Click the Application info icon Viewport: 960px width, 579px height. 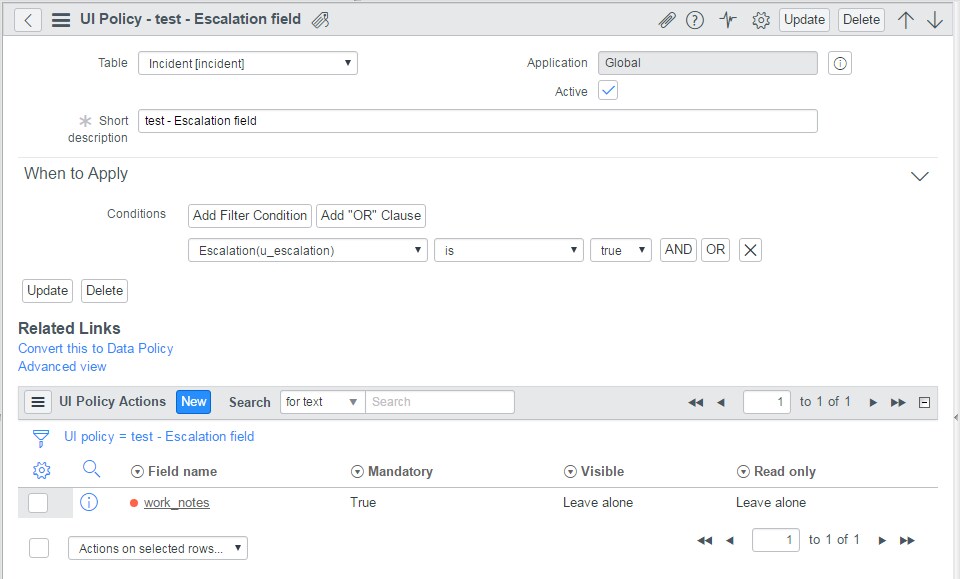[841, 63]
